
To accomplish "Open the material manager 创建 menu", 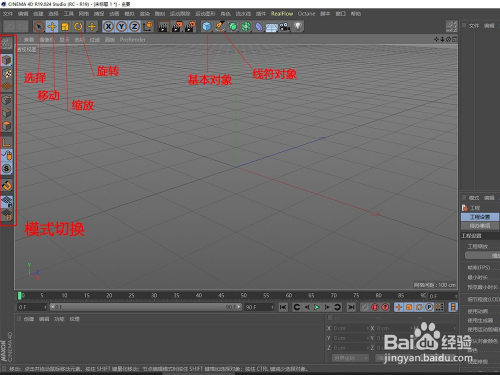I will click(29, 319).
